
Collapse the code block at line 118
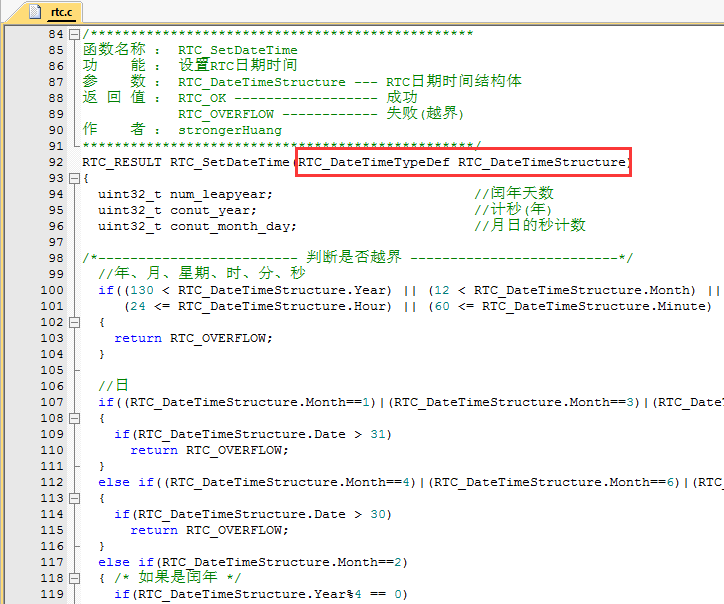(74, 578)
